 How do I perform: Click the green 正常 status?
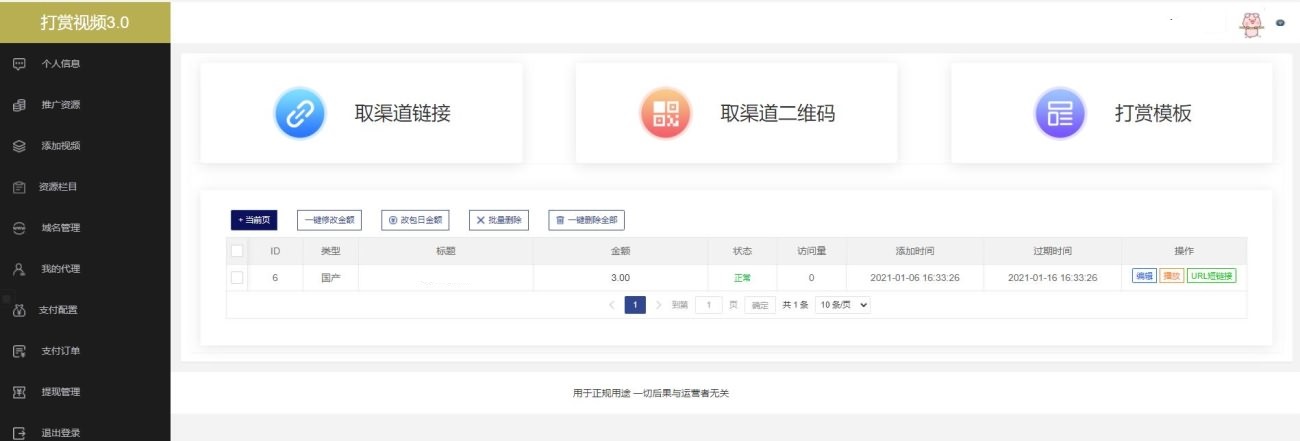[741, 278]
